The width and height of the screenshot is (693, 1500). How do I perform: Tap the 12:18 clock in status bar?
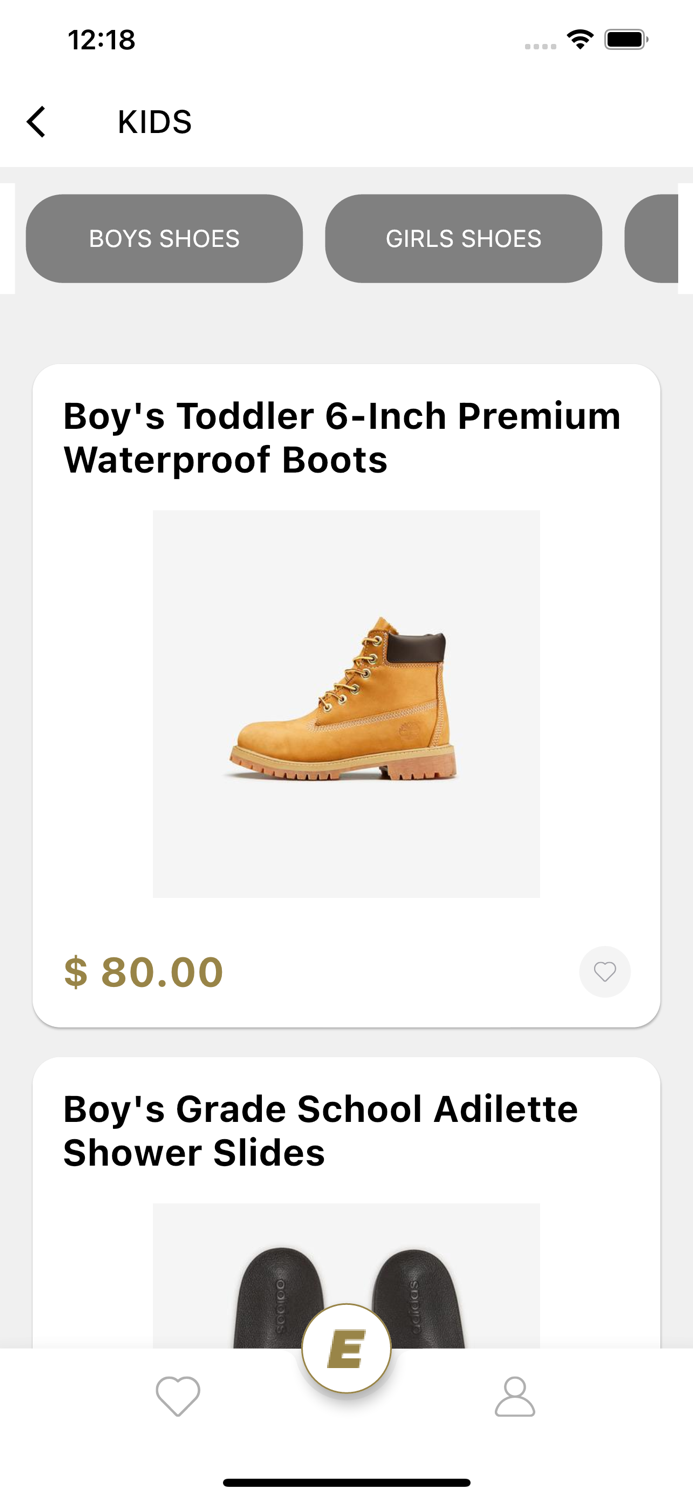(101, 40)
